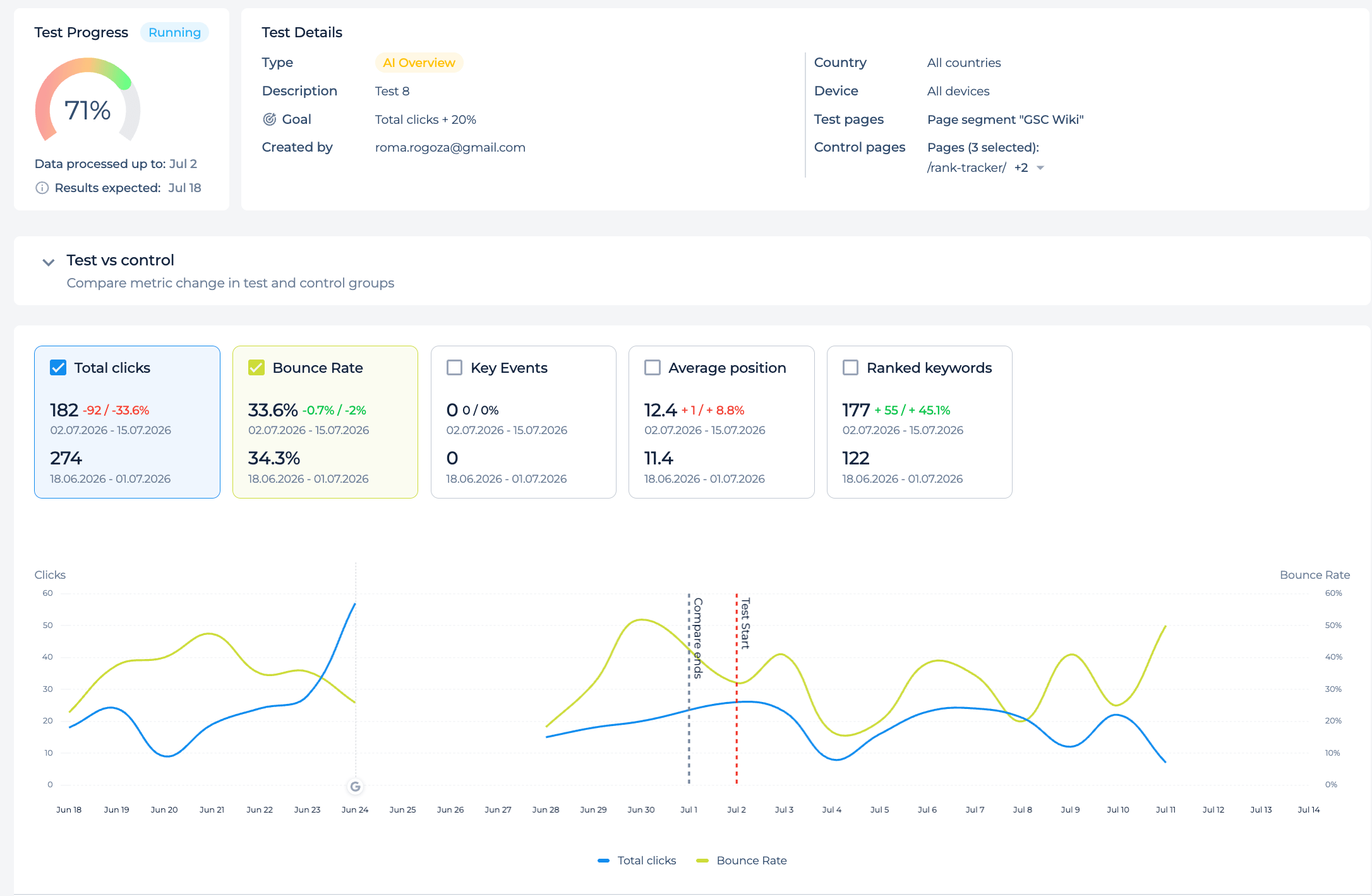
Task: Click the Jun 30 label on chart axis
Action: (x=641, y=809)
